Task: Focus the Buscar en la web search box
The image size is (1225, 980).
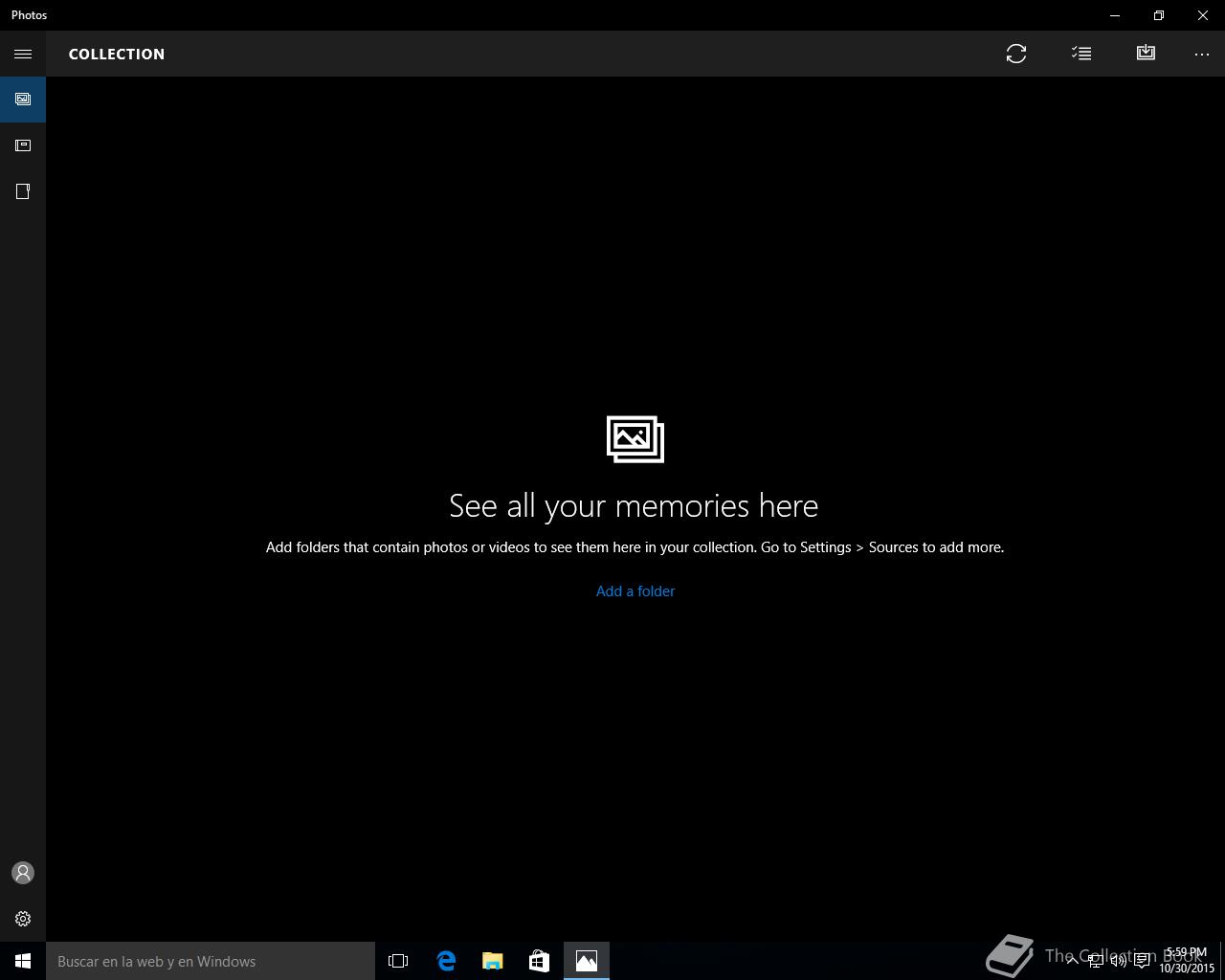Action: 211,961
